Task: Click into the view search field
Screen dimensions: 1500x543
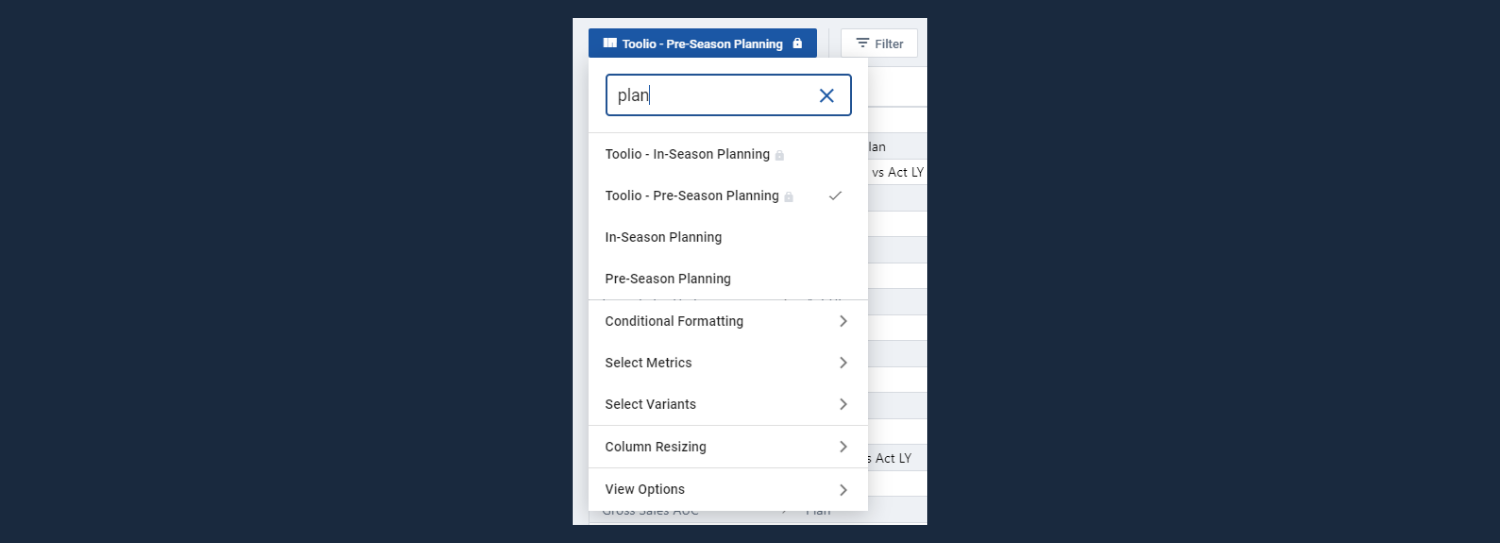Action: [x=710, y=96]
